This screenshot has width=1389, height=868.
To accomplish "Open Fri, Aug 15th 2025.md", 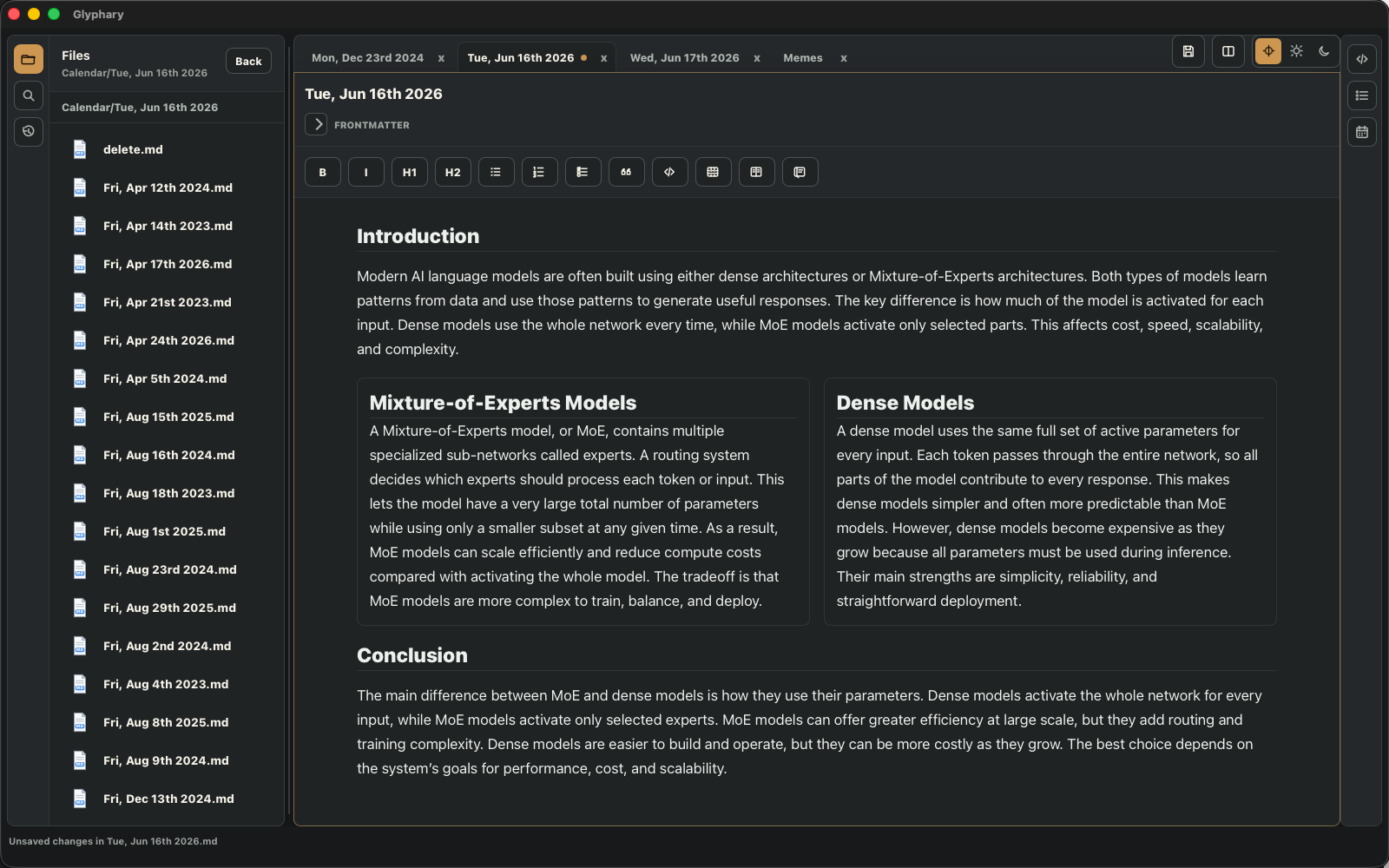I will (167, 417).
